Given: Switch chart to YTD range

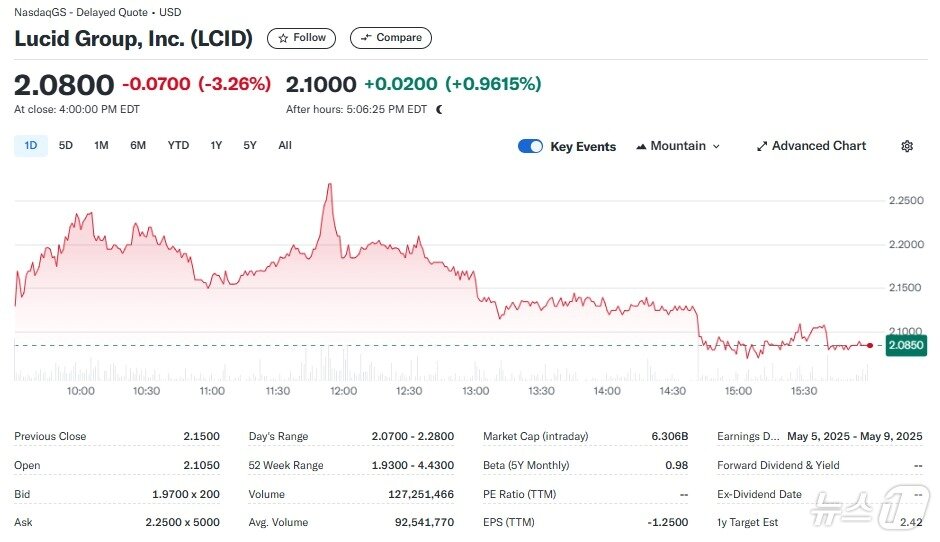Looking at the screenshot, I should coord(178,145).
